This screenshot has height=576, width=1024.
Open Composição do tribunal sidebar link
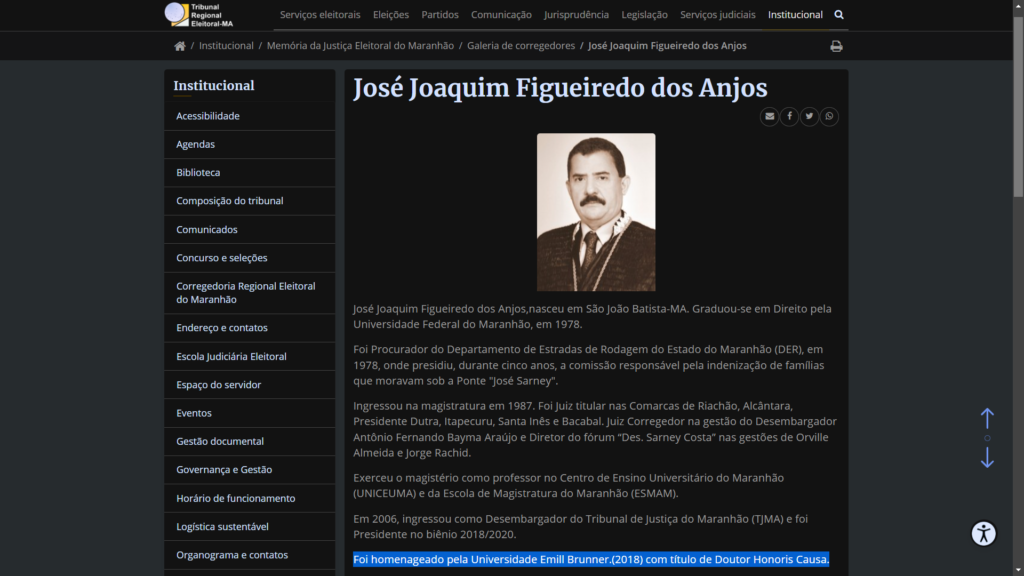230,201
